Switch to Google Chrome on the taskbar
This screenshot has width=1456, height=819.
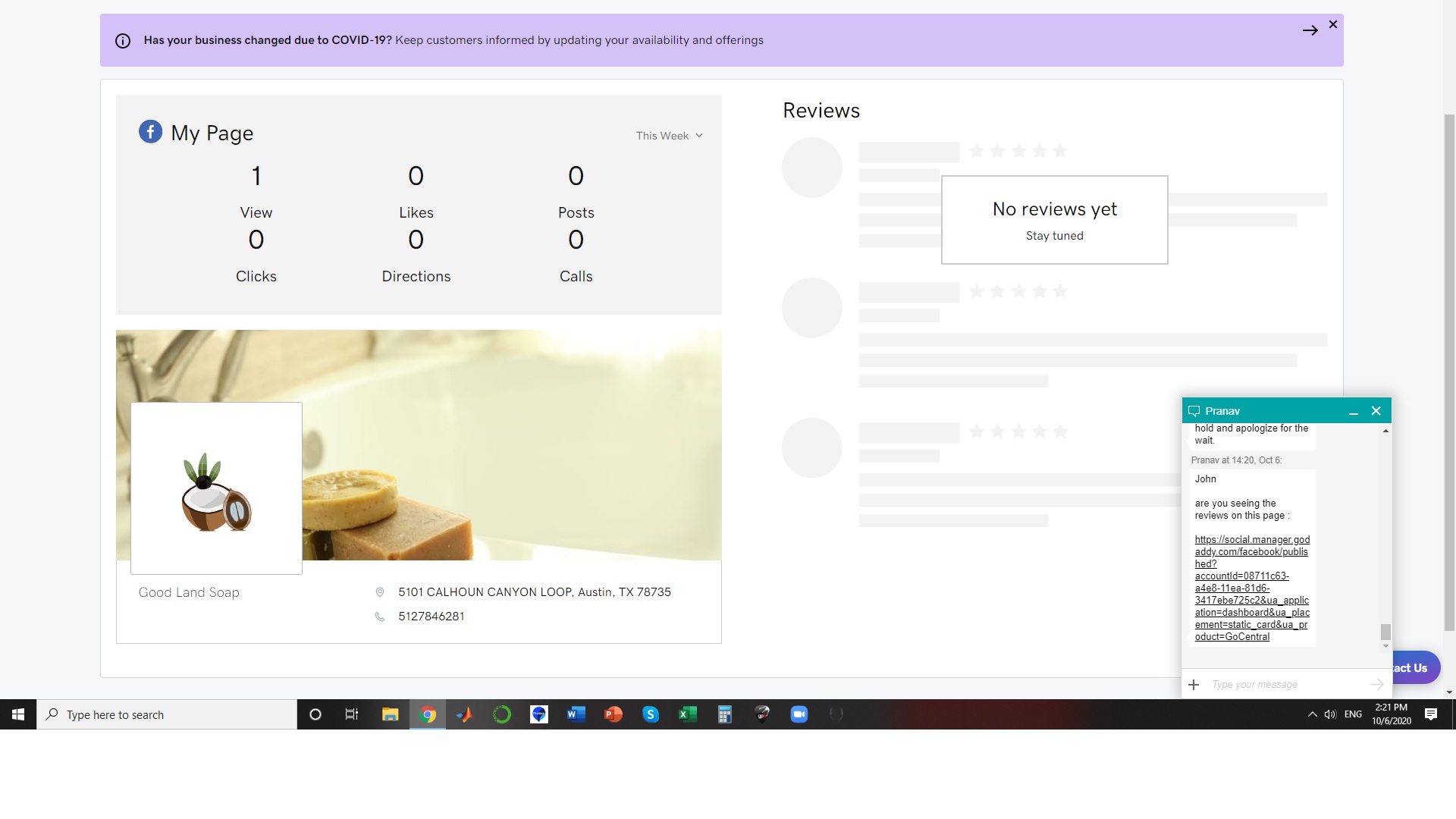428,714
